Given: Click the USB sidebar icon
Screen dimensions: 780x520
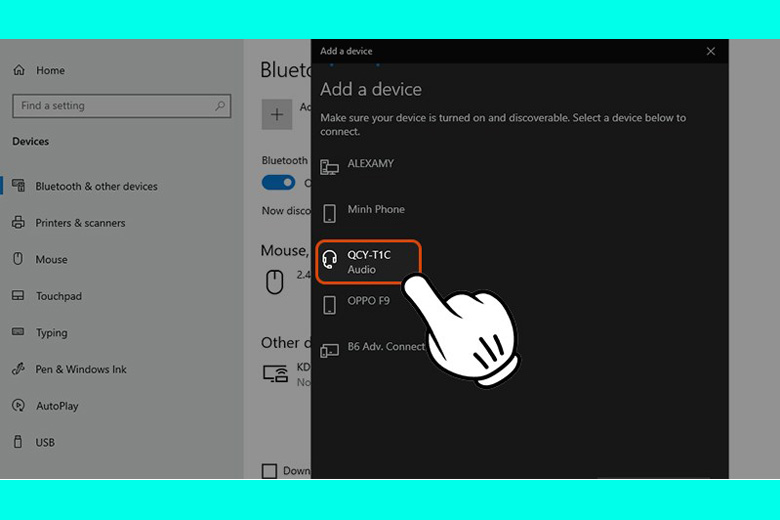Looking at the screenshot, I should tap(18, 442).
